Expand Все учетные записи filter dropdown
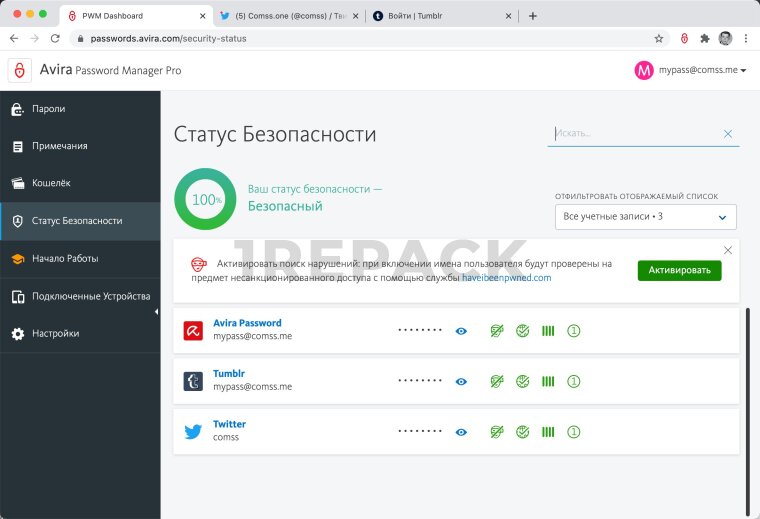Viewport: 760px width, 519px height. coord(646,217)
